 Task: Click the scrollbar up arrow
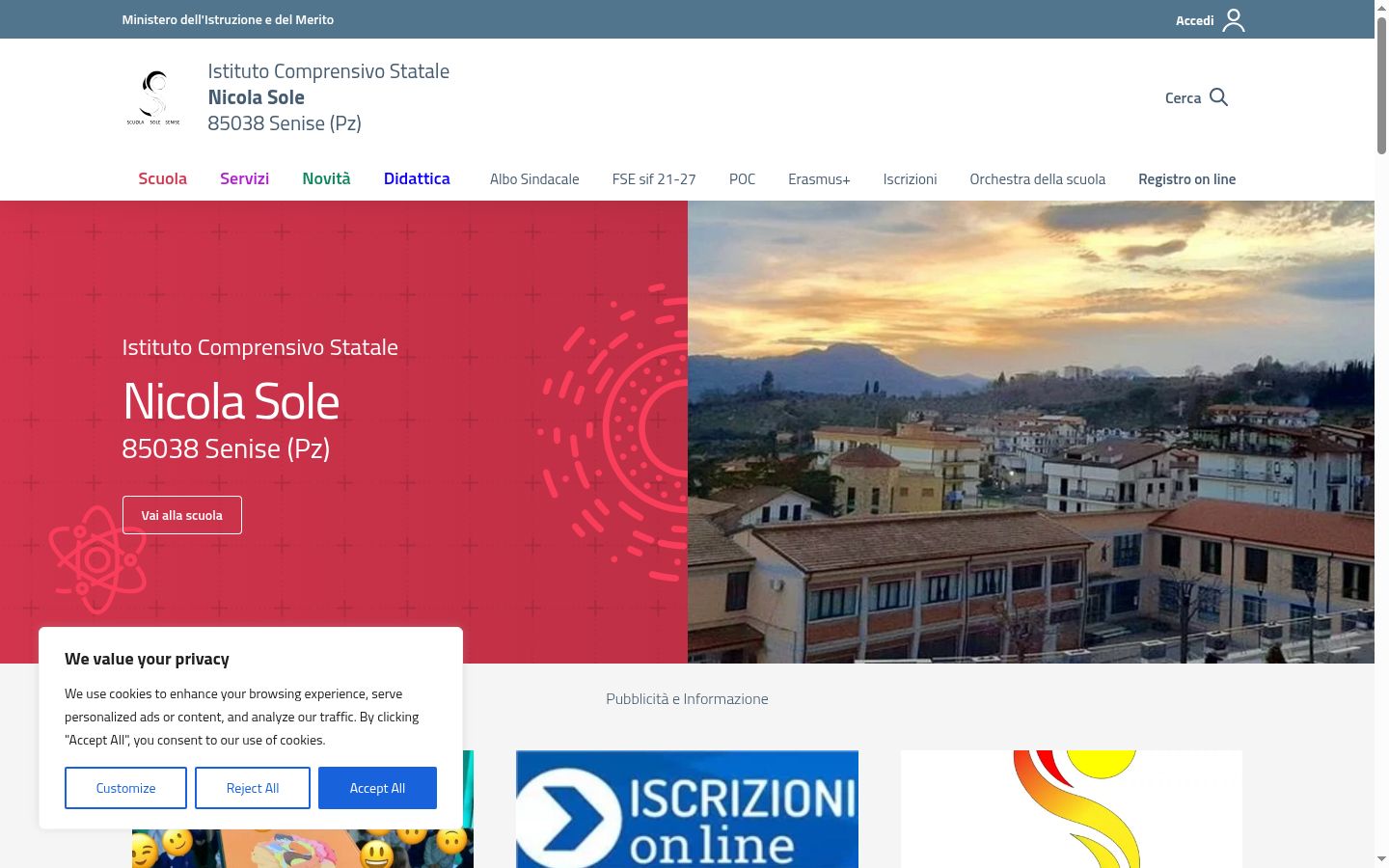tap(1381, 7)
